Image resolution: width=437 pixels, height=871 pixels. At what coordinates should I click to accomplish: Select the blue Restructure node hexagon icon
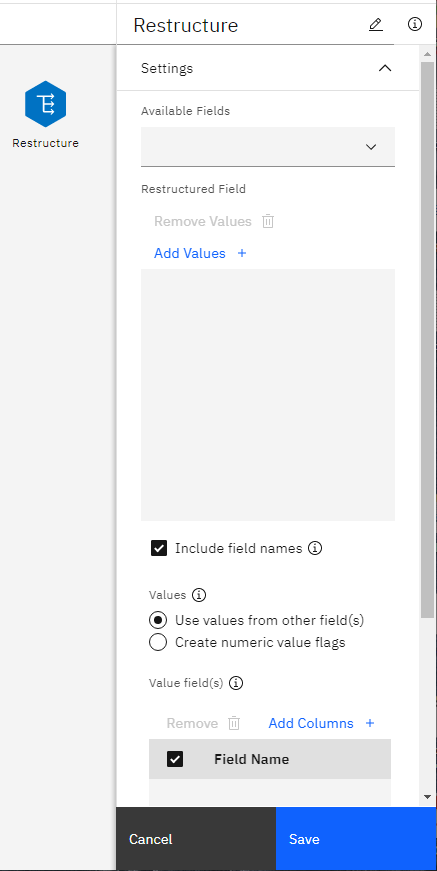[x=46, y=104]
